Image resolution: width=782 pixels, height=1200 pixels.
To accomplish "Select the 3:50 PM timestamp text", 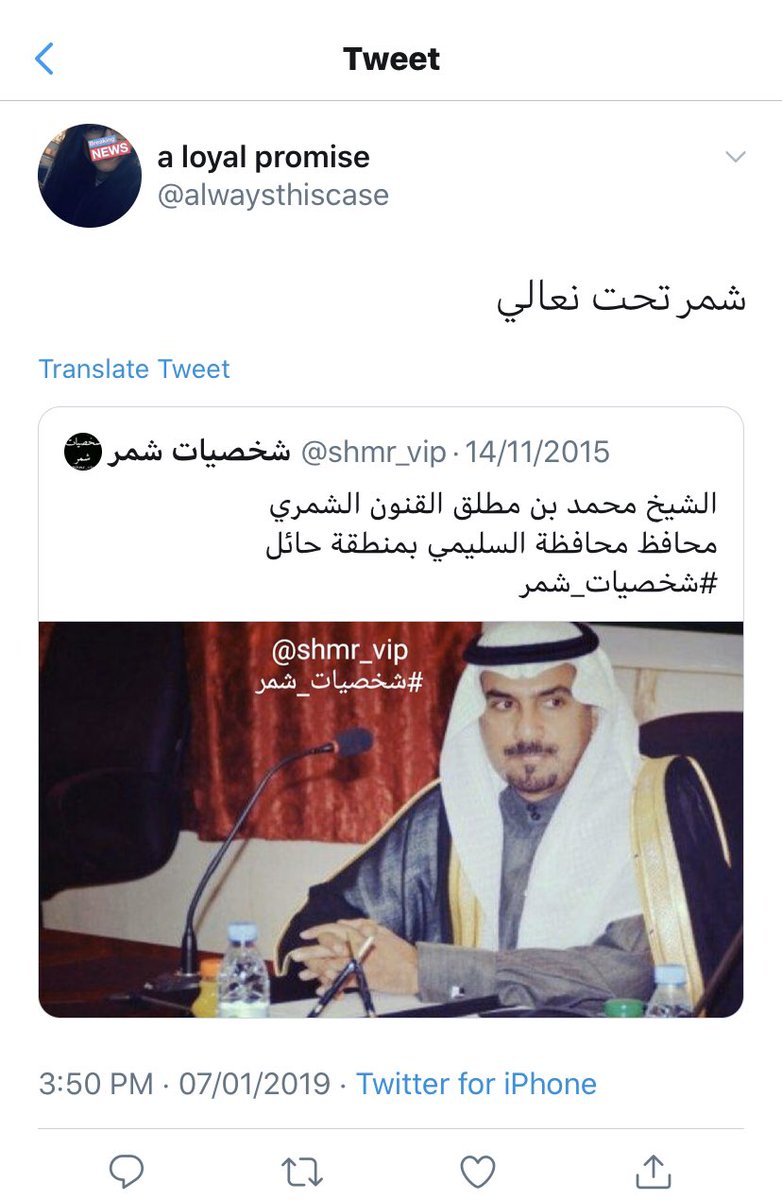I will coord(96,1083).
